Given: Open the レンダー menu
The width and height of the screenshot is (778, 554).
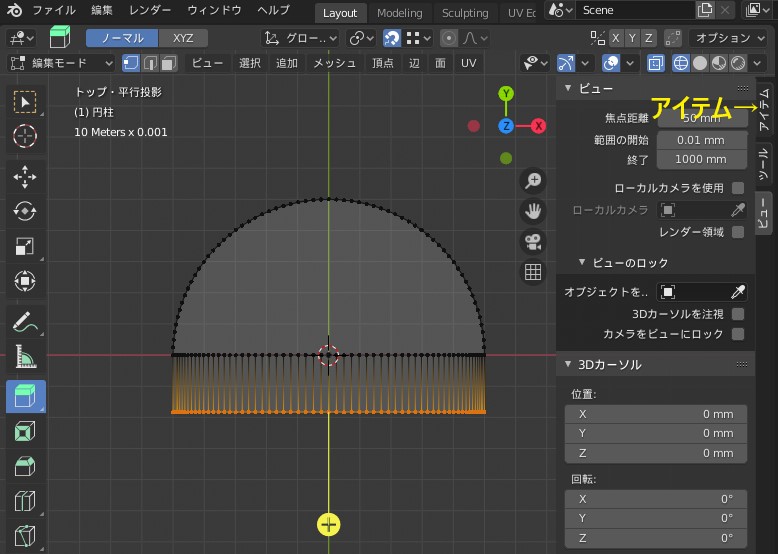Looking at the screenshot, I should coord(150,10).
